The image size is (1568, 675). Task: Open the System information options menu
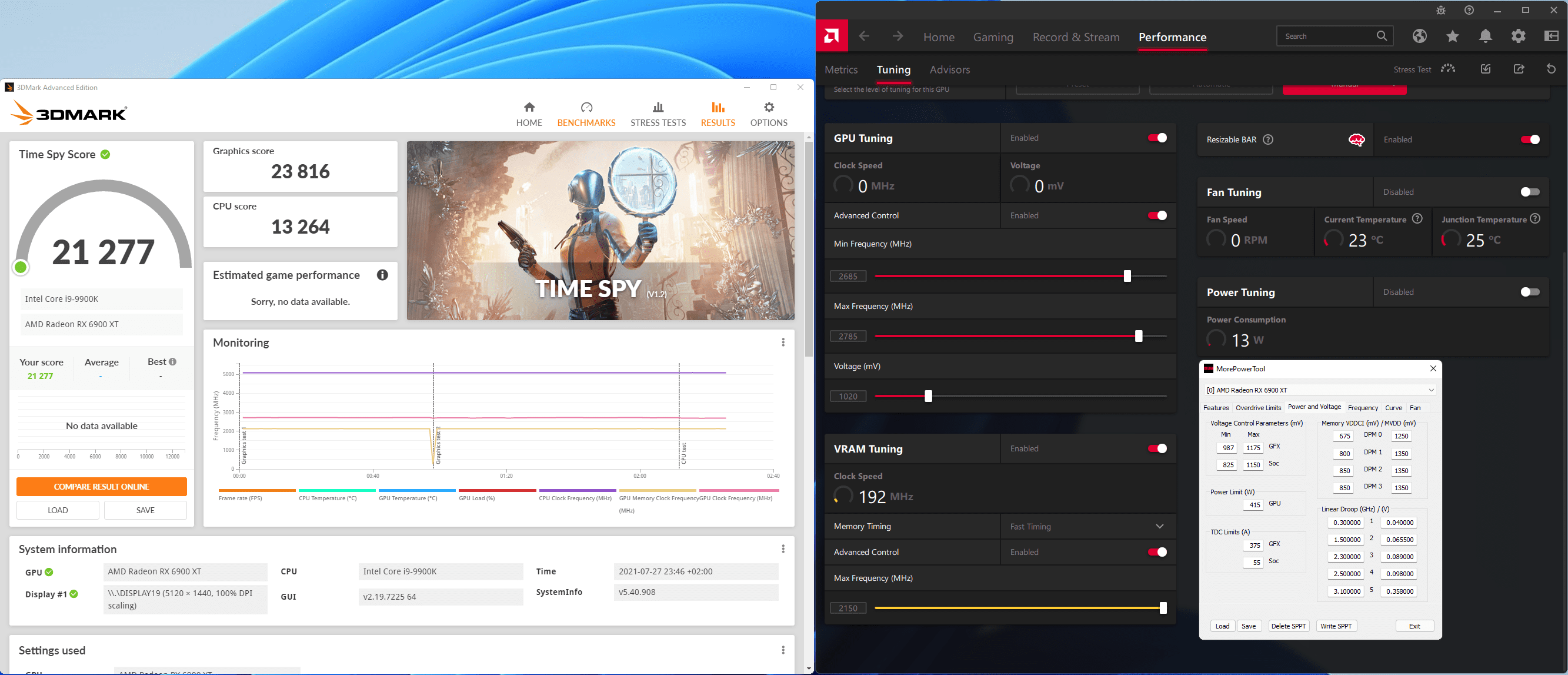(783, 549)
